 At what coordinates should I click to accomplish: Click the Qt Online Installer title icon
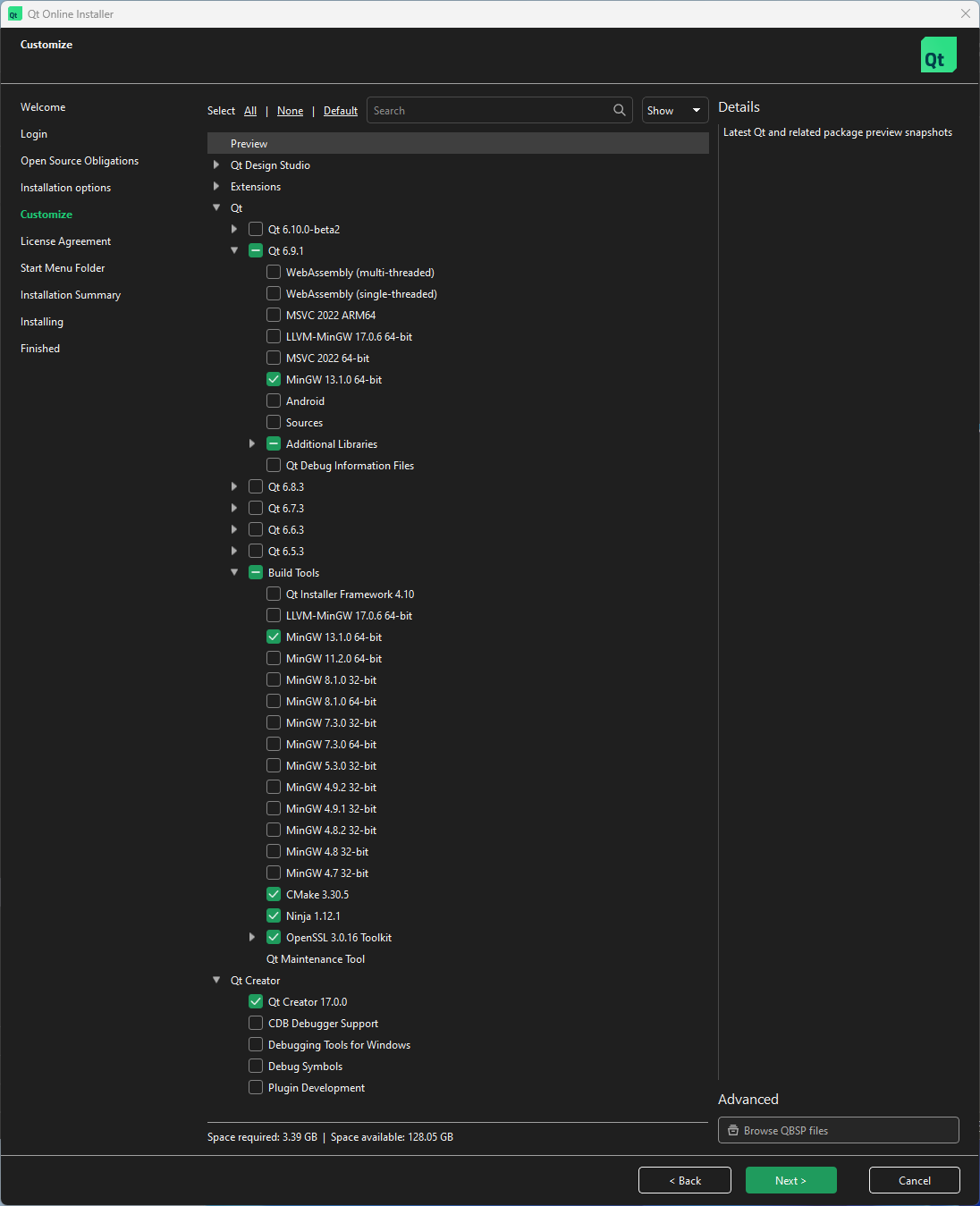click(x=14, y=14)
